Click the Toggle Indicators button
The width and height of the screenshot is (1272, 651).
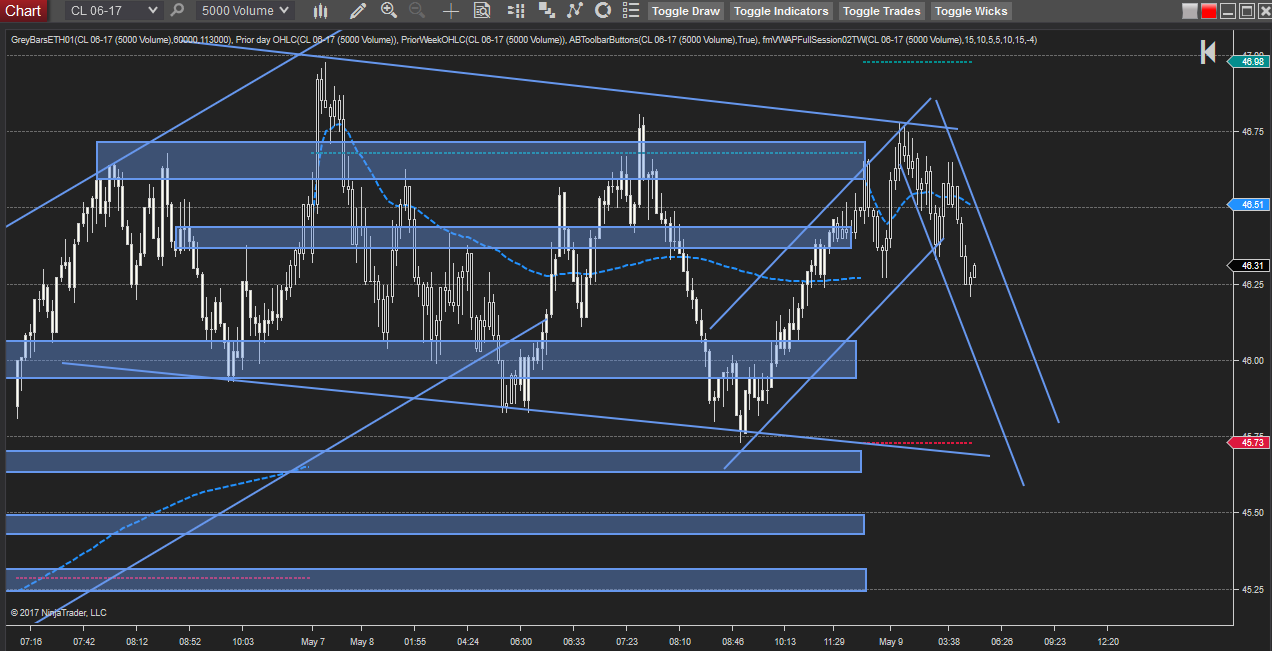coord(781,11)
